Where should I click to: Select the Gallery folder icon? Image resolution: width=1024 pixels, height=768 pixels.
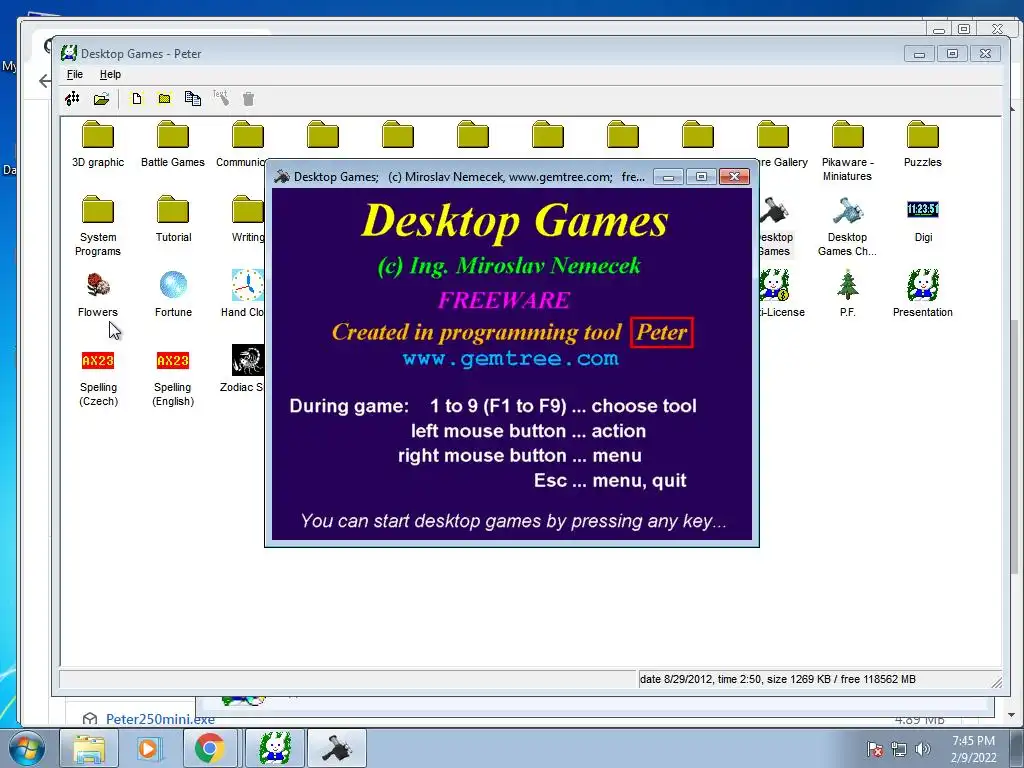click(773, 135)
